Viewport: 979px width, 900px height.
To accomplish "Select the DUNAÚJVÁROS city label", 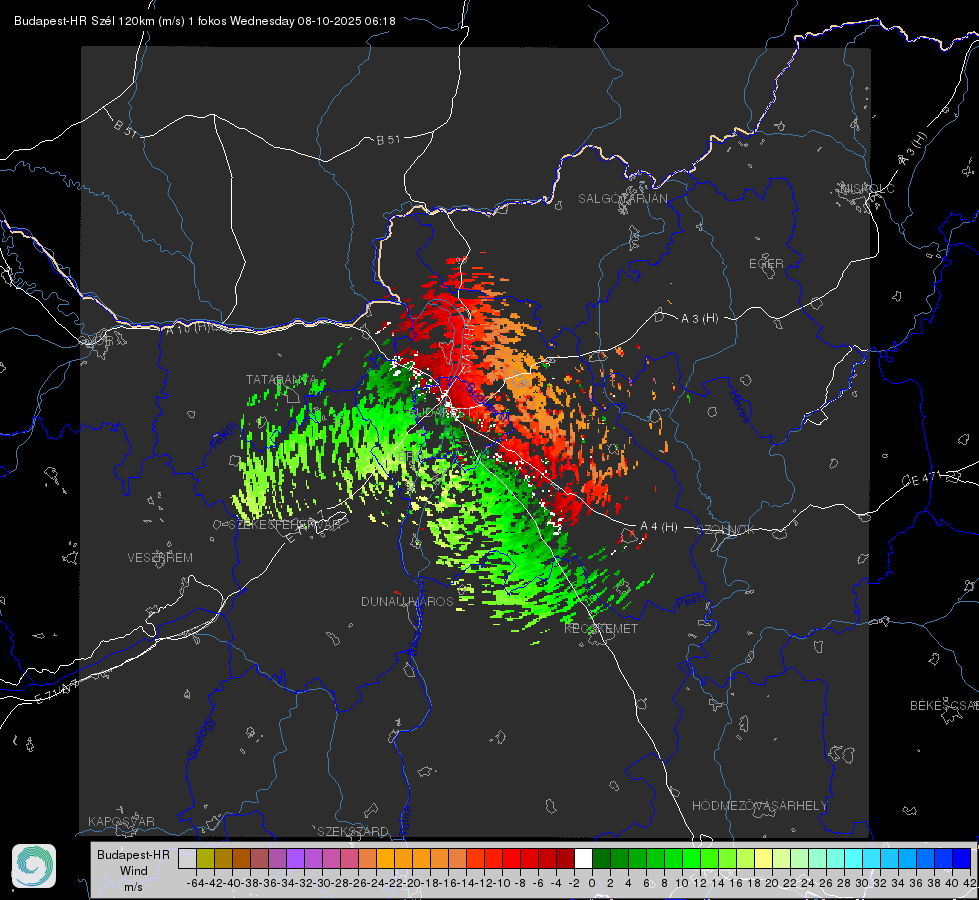I will [407, 601].
